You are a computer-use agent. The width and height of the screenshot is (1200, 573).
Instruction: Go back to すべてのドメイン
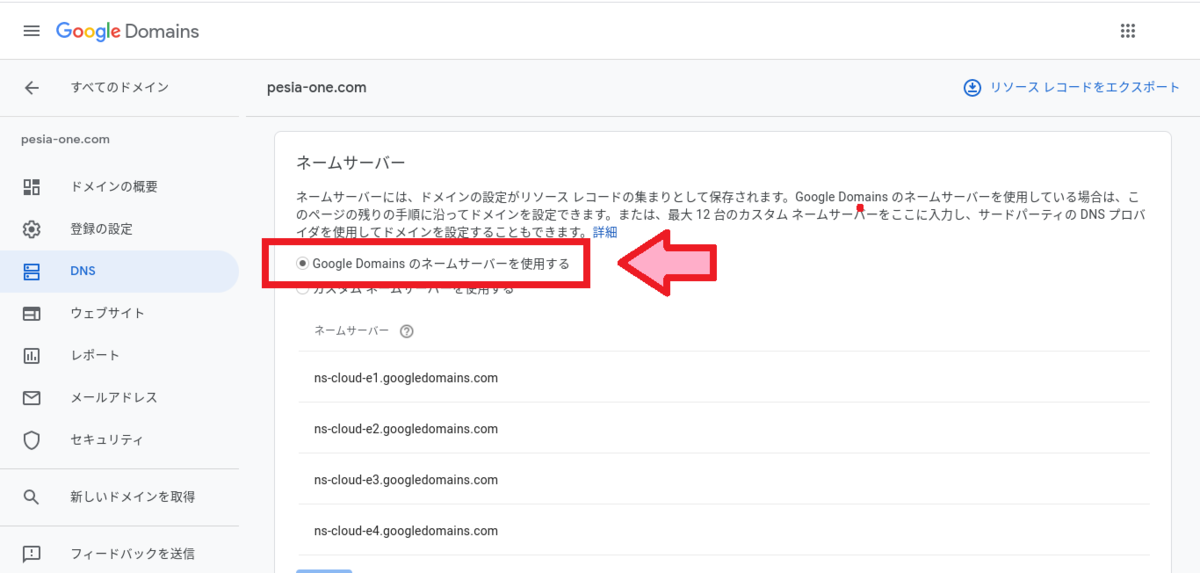click(x=120, y=88)
